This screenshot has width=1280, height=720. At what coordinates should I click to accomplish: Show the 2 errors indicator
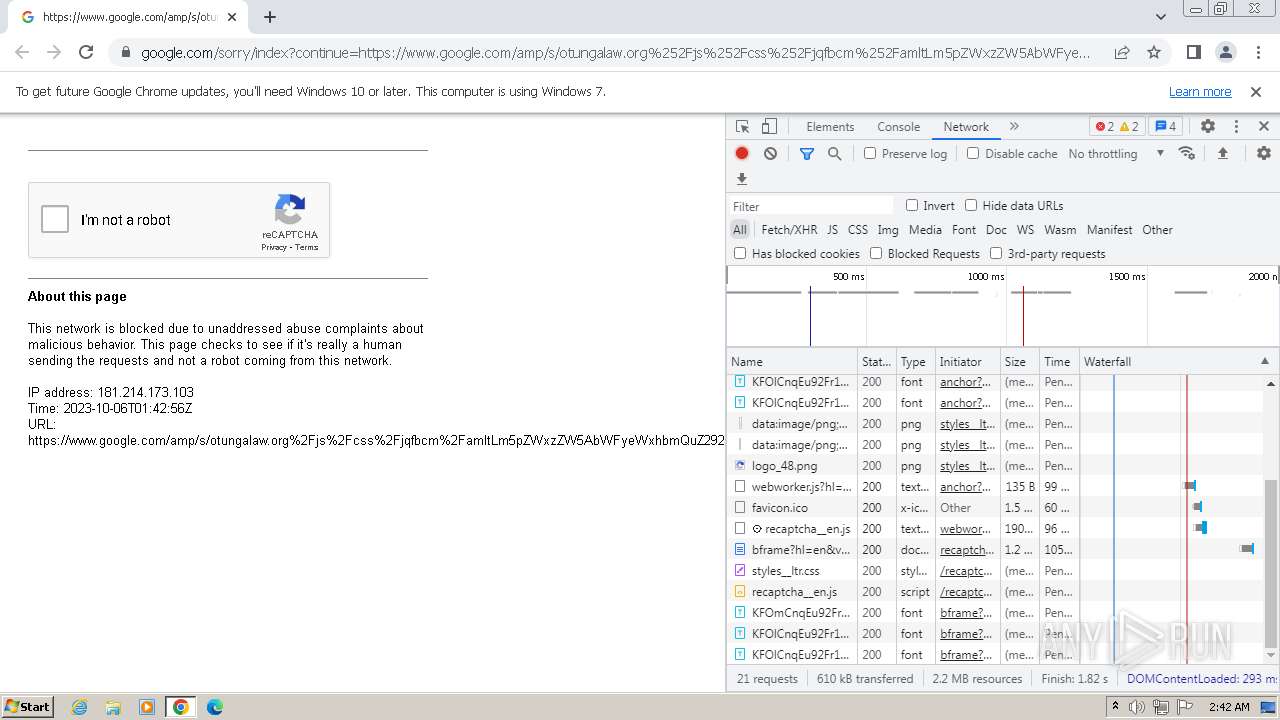(1104, 127)
